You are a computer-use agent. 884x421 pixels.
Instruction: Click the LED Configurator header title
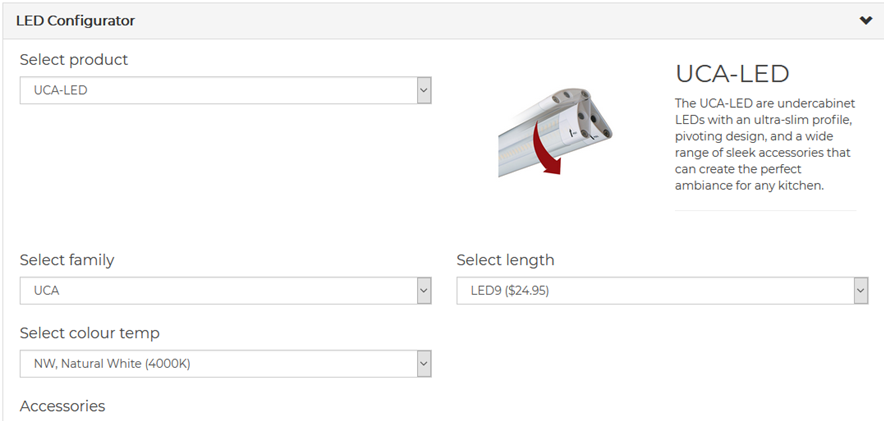point(75,21)
